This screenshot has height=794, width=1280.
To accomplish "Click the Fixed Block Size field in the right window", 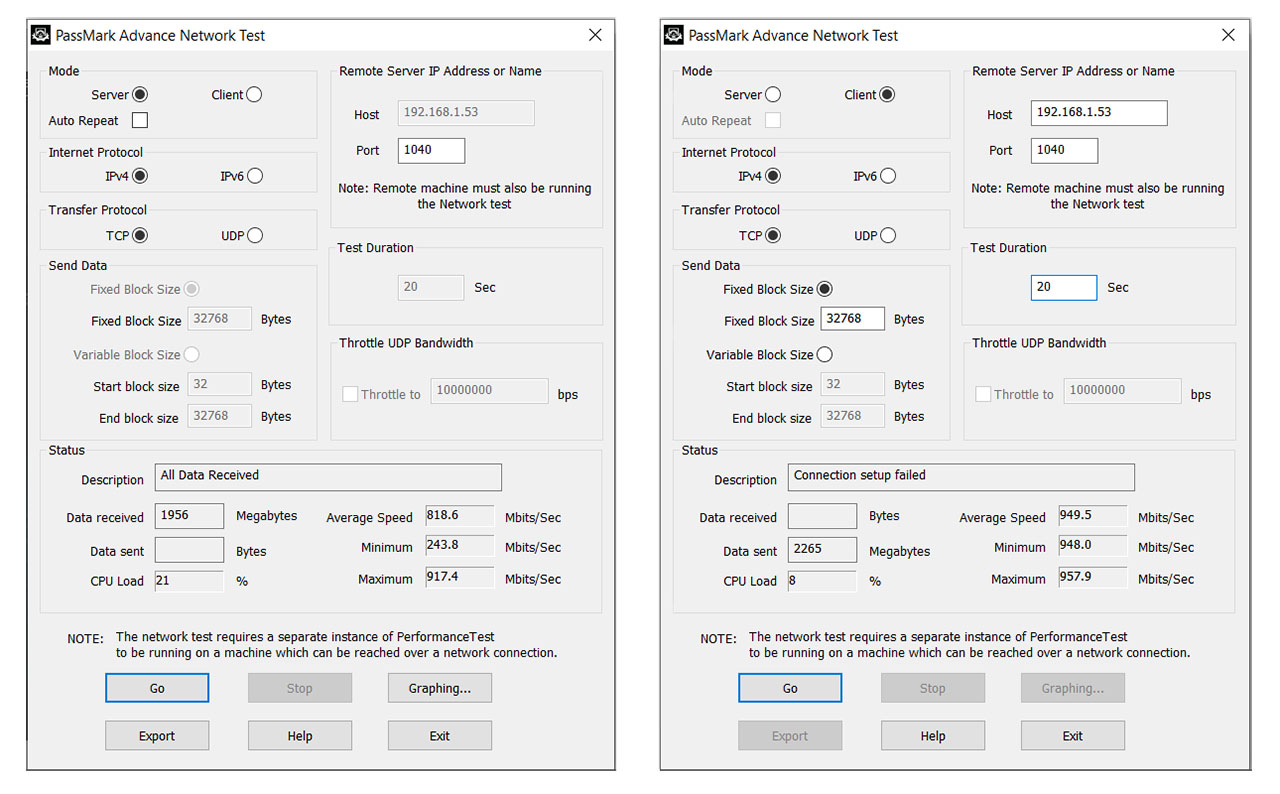I will (853, 319).
